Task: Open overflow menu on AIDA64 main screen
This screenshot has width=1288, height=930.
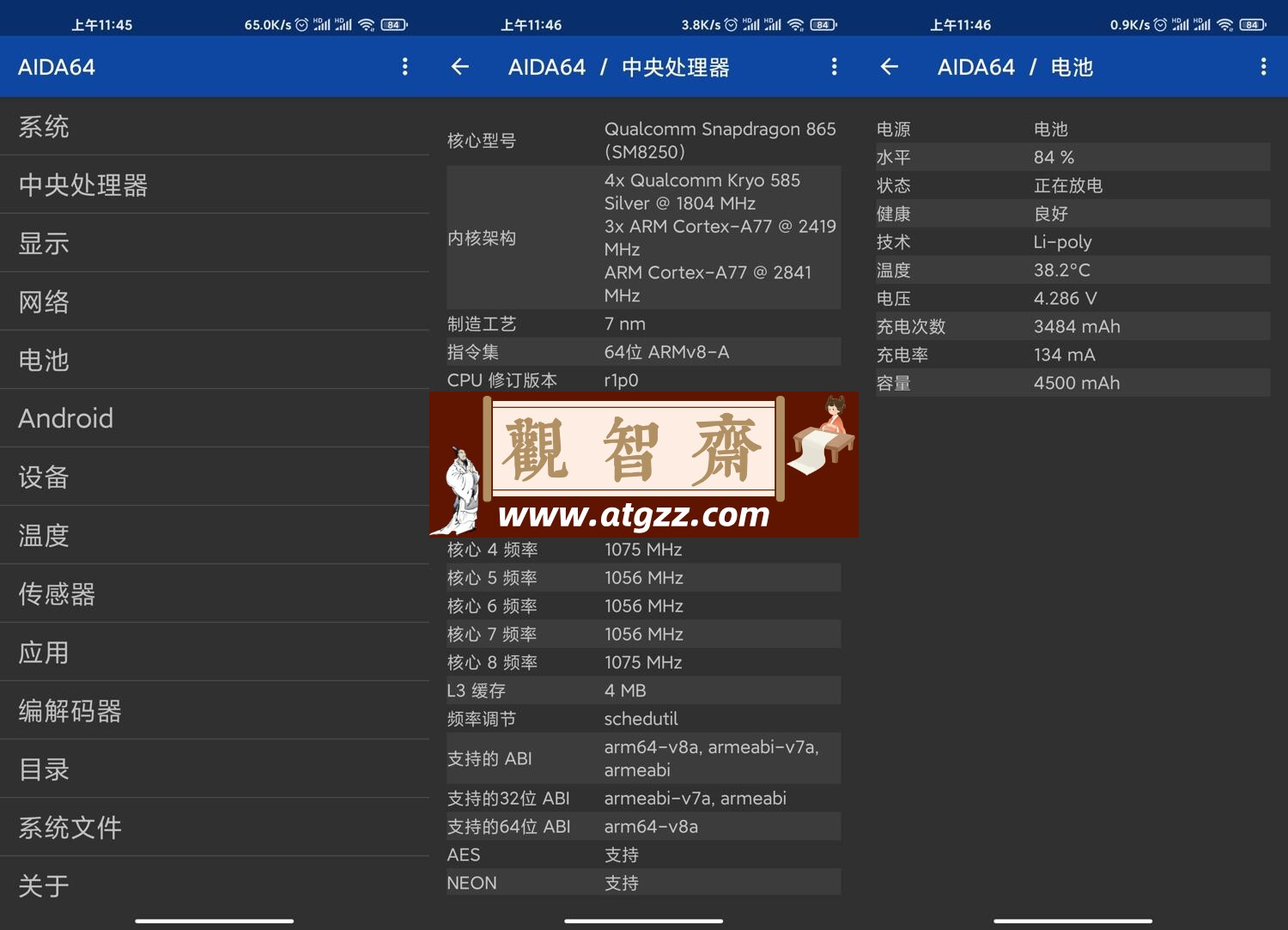Action: point(405,67)
